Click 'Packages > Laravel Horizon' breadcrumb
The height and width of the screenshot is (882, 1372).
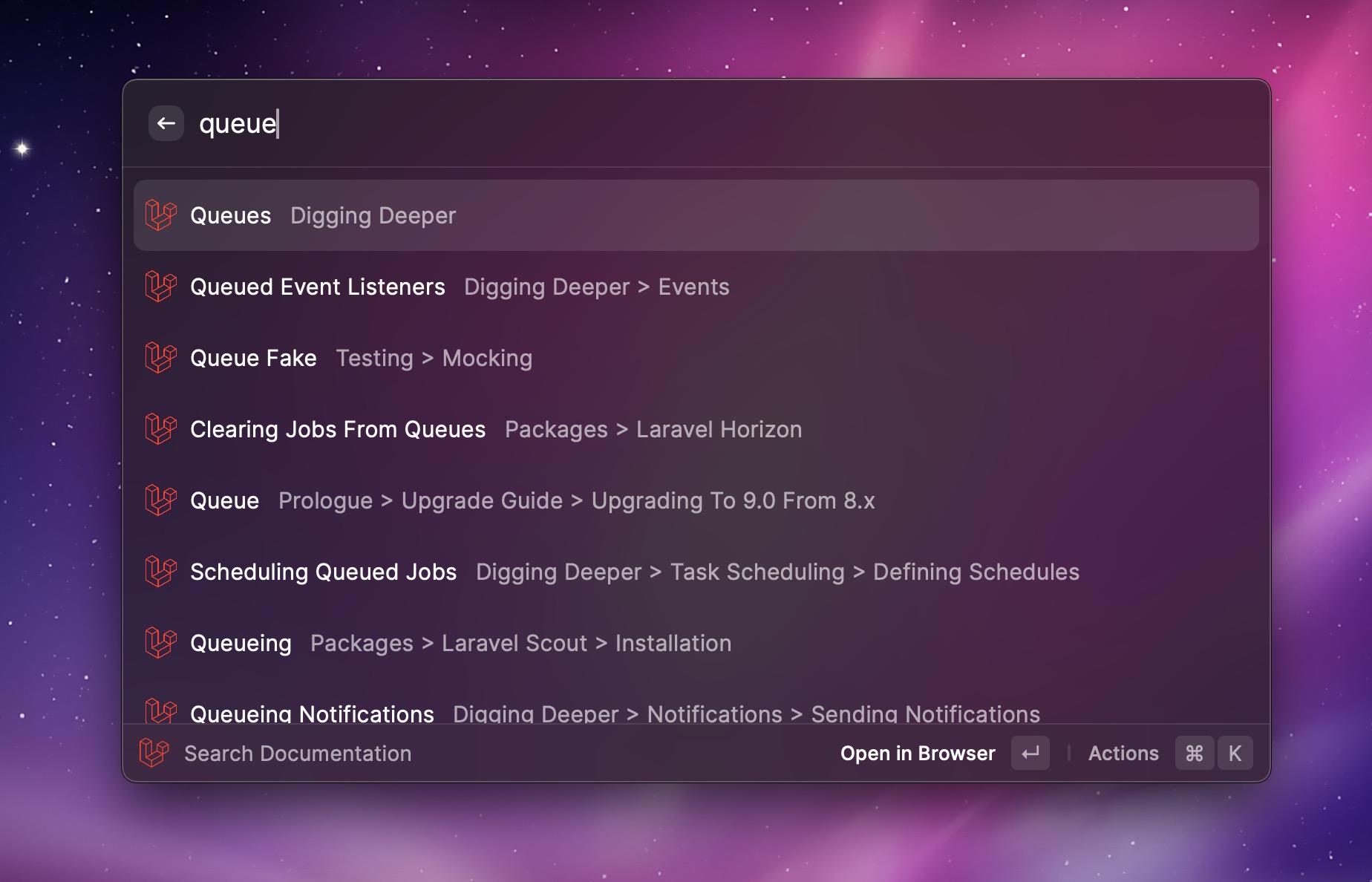(x=653, y=429)
